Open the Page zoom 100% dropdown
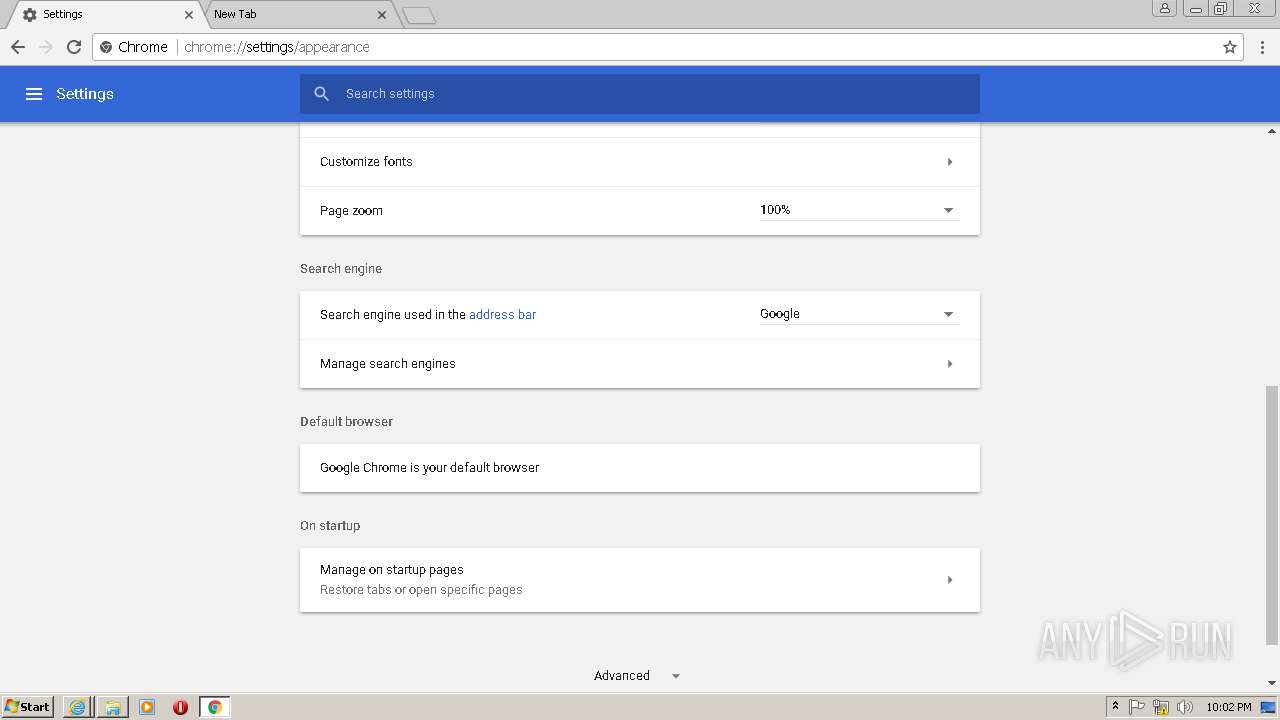 [859, 210]
